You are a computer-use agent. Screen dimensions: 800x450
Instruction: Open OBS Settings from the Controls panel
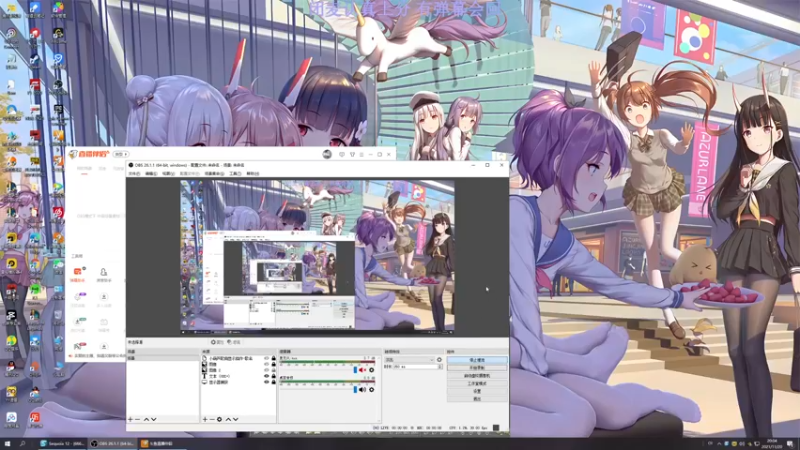click(x=477, y=391)
